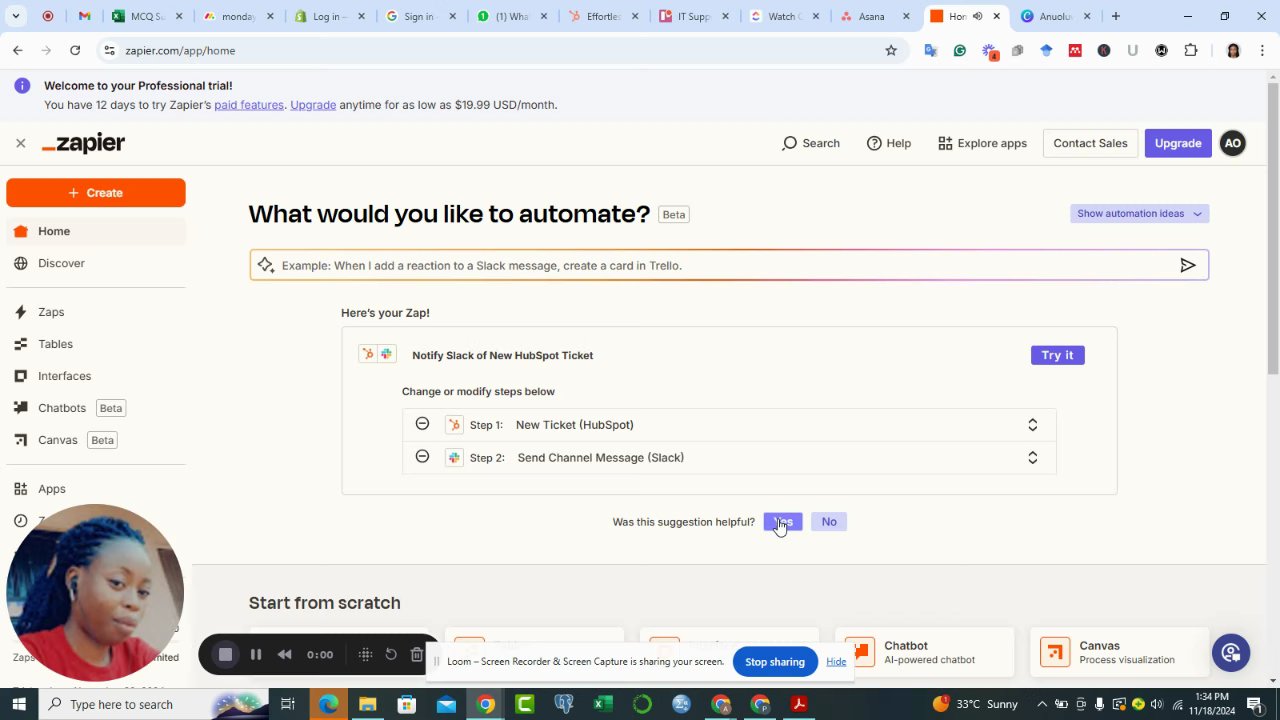Open Search in the top bar

[811, 143]
